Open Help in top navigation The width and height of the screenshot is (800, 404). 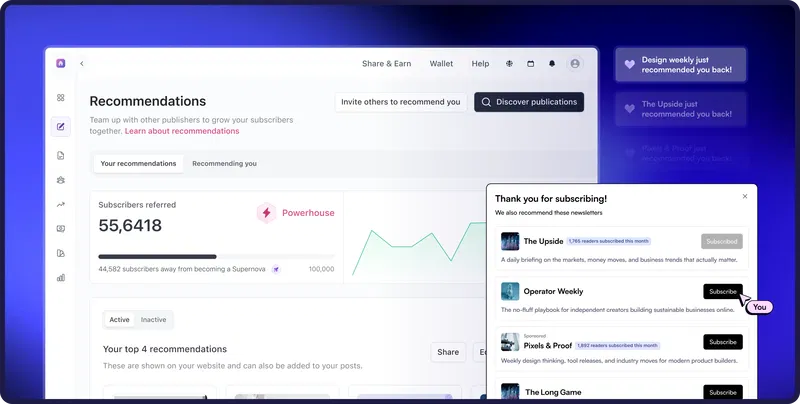click(x=480, y=64)
